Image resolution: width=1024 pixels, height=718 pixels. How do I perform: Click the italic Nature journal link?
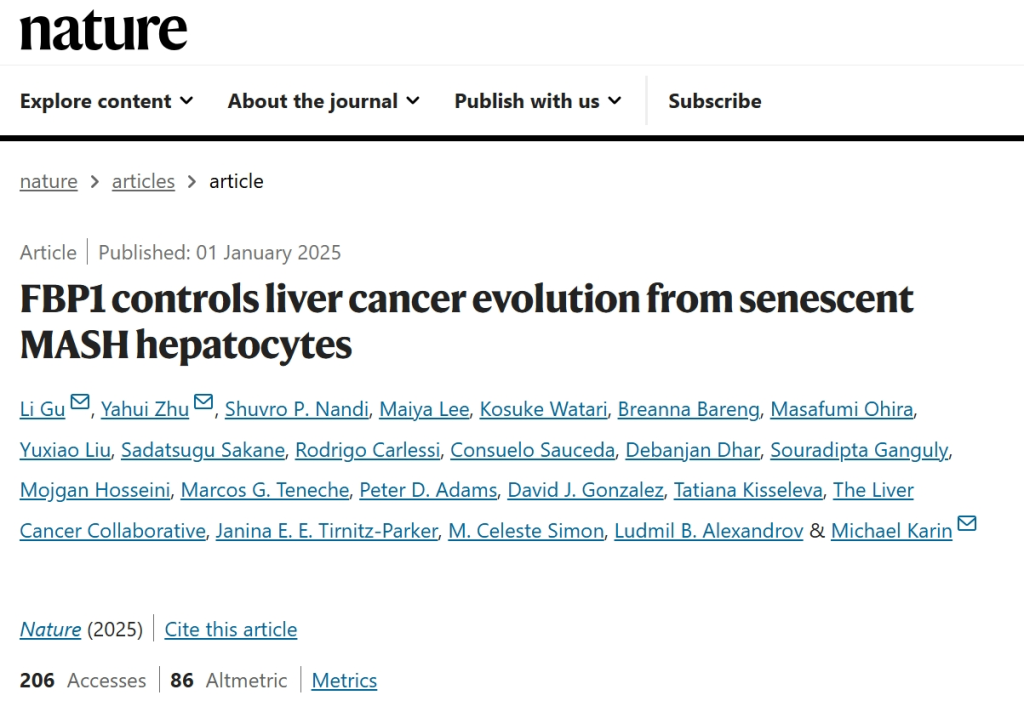tap(50, 629)
